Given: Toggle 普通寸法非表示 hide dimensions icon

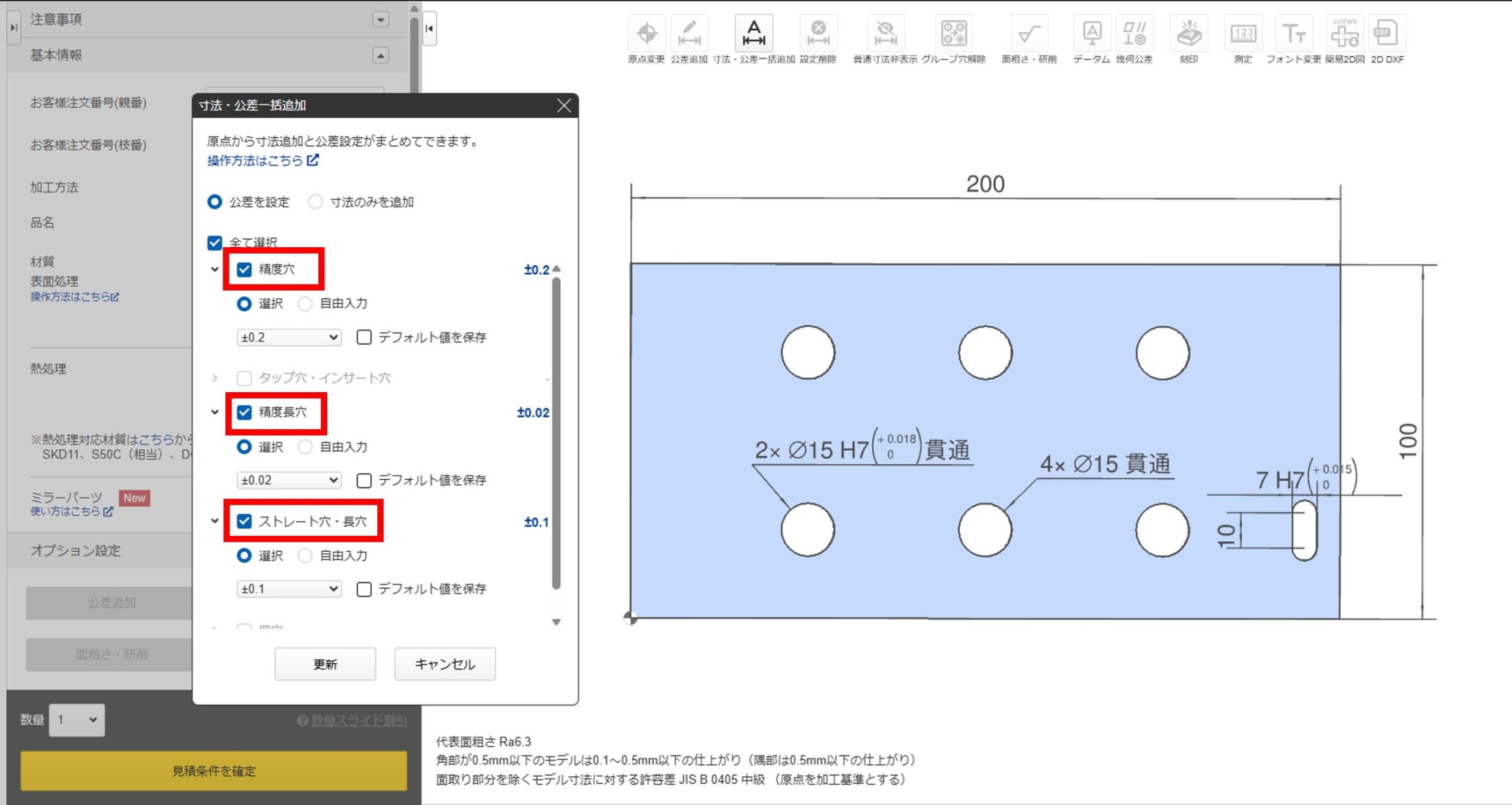Looking at the screenshot, I should 885,33.
